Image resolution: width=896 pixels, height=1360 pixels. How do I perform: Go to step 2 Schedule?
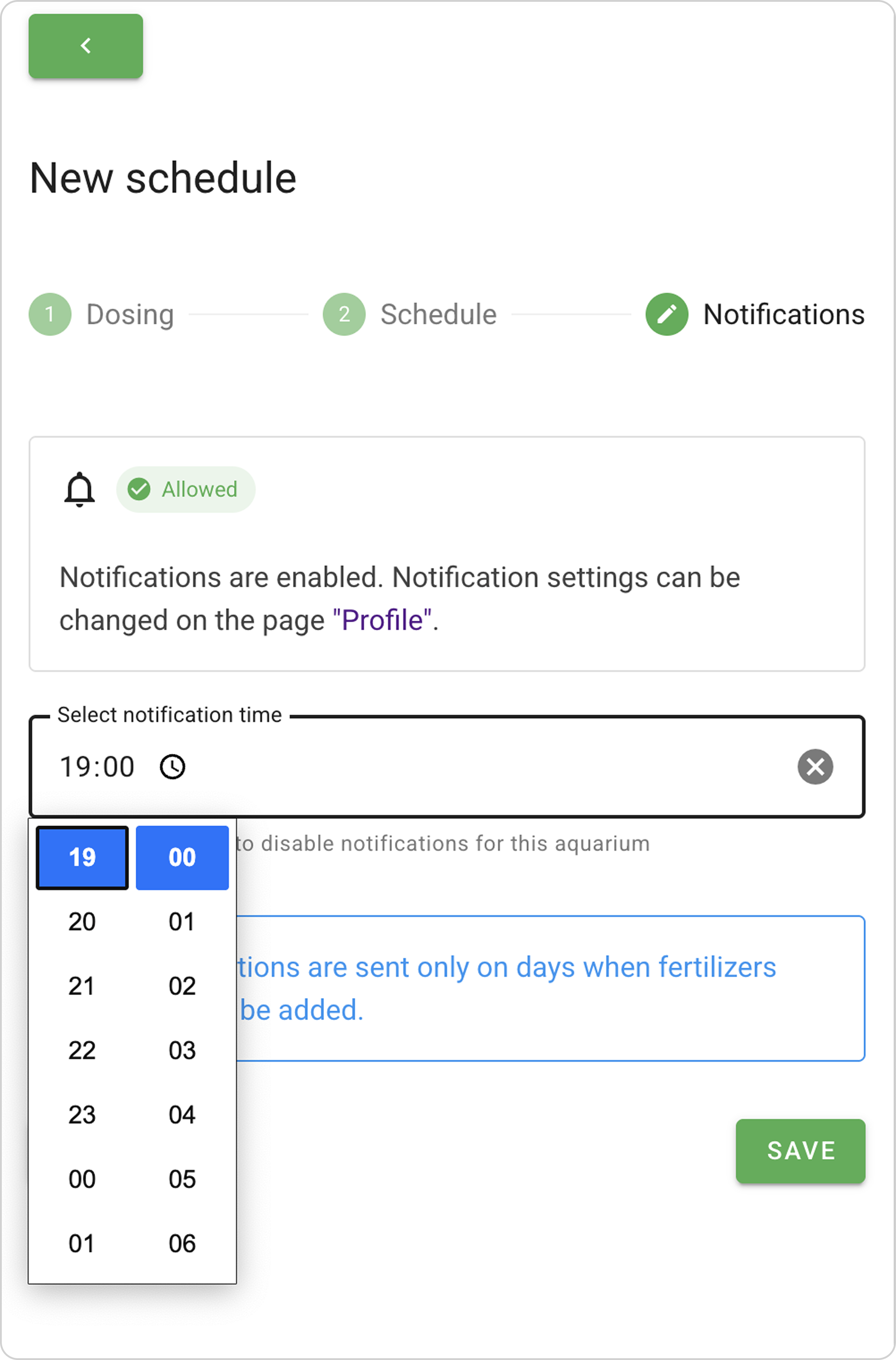(344, 314)
